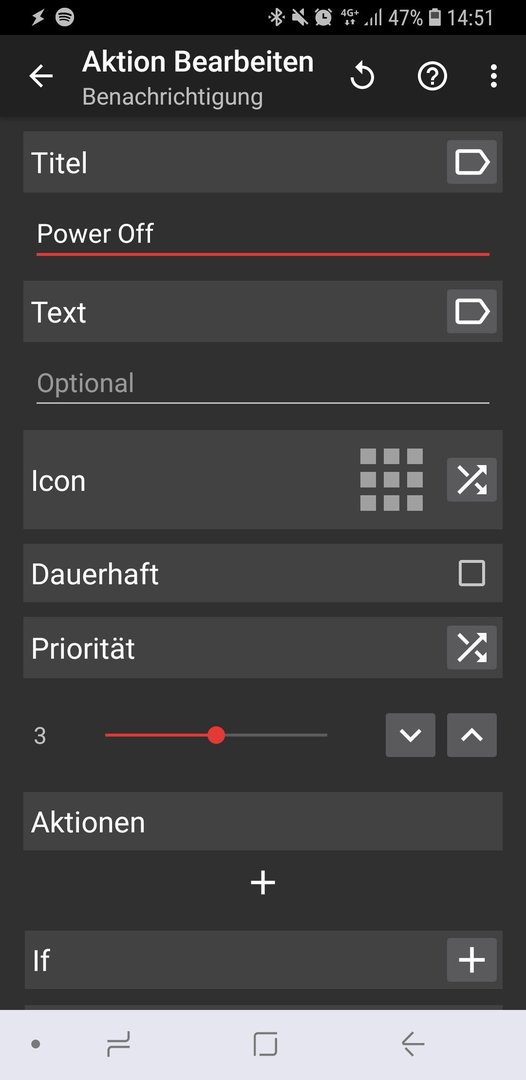Focus the Optional text input field
The image size is (526, 1080).
263,384
